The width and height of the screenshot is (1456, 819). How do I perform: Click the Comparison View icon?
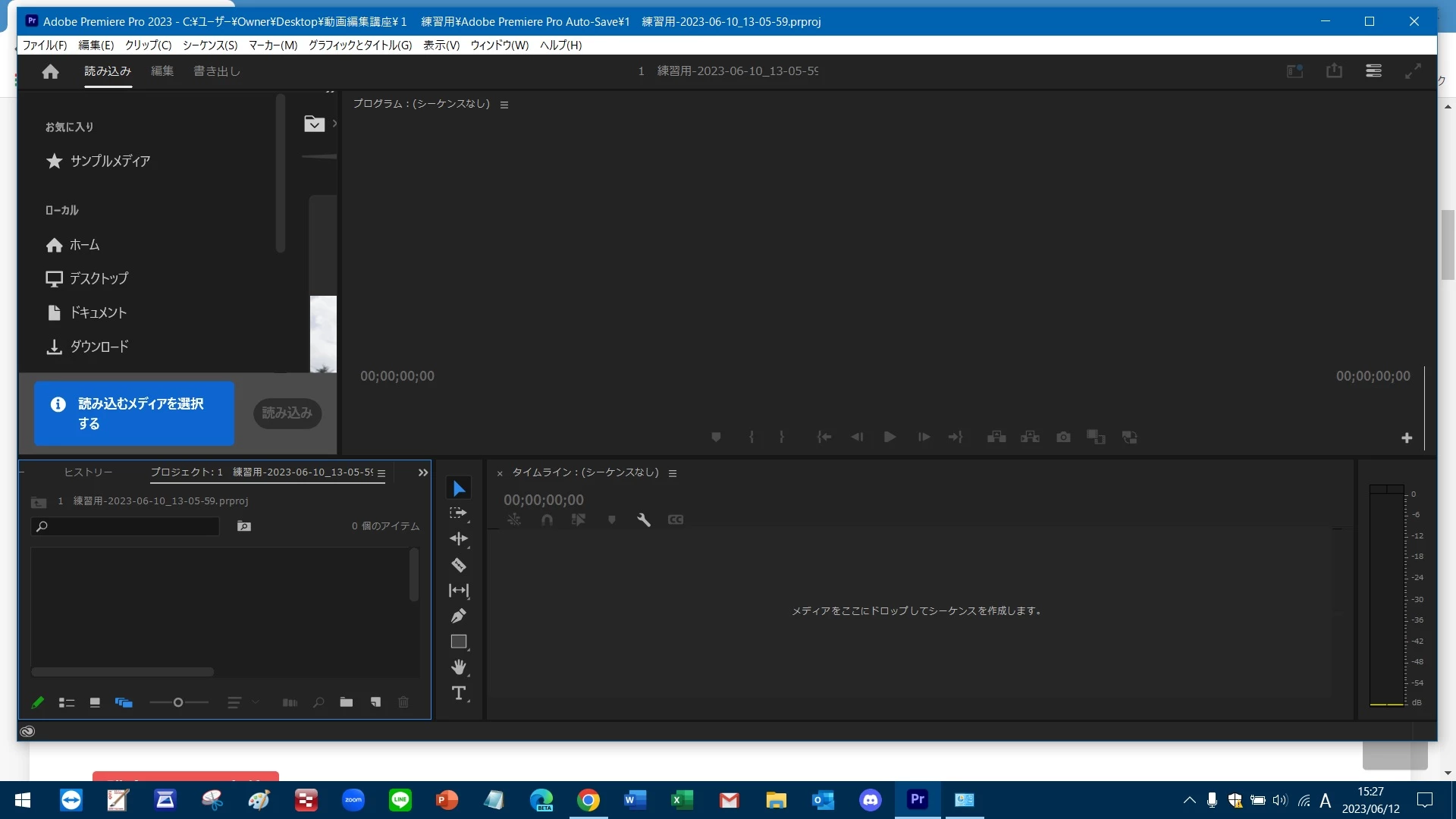1097,437
